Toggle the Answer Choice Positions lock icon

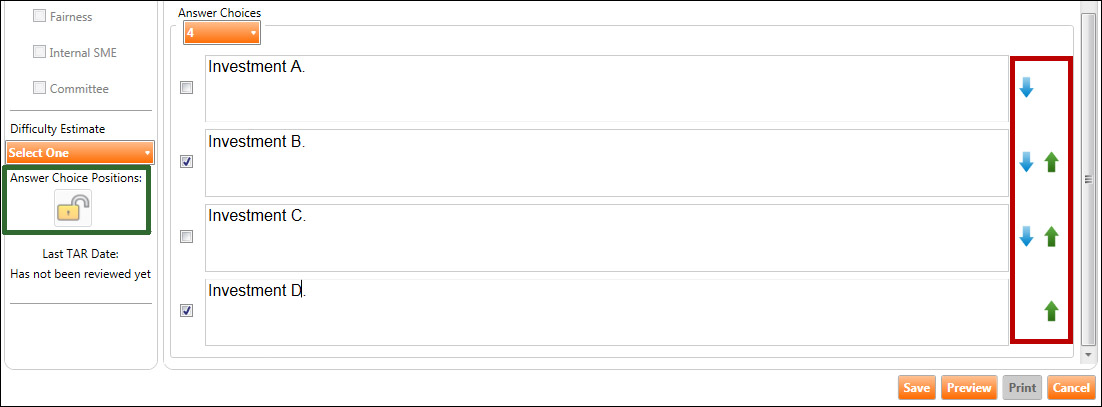[73, 207]
